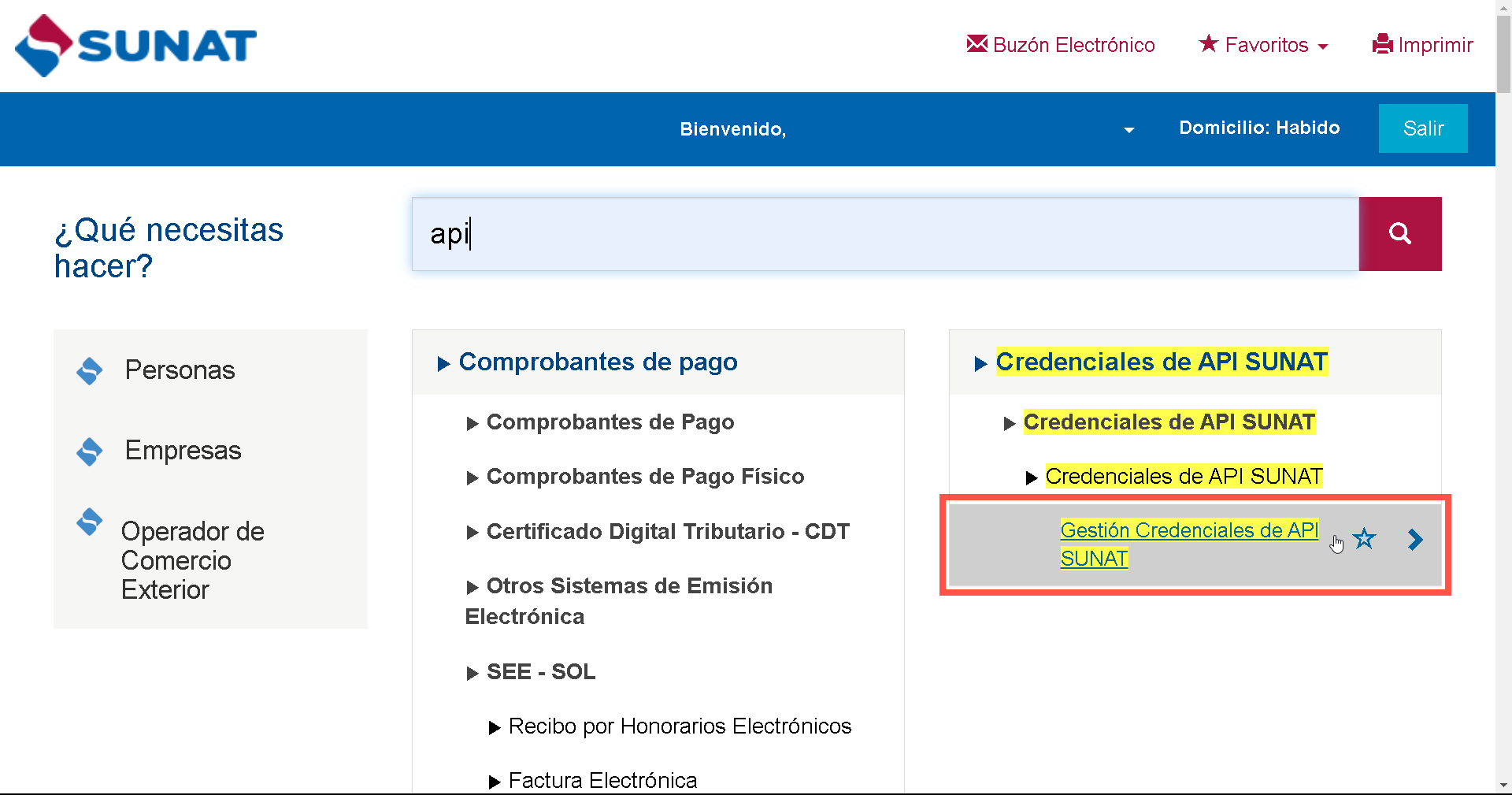Click the star icon beside Favoritos
The width and height of the screenshot is (1512, 795).
pyautogui.click(x=1208, y=43)
